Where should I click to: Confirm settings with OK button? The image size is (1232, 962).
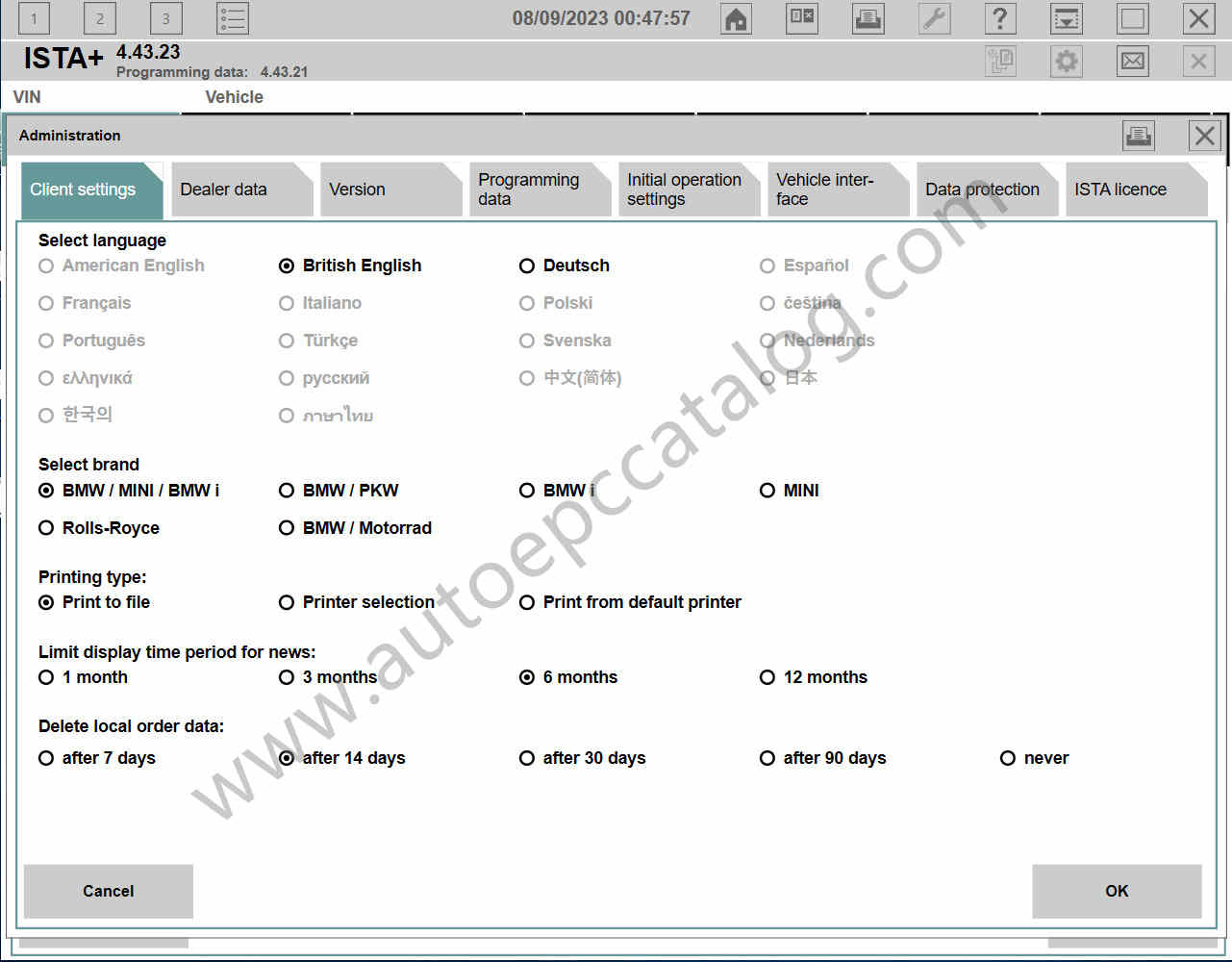pyautogui.click(x=1117, y=891)
